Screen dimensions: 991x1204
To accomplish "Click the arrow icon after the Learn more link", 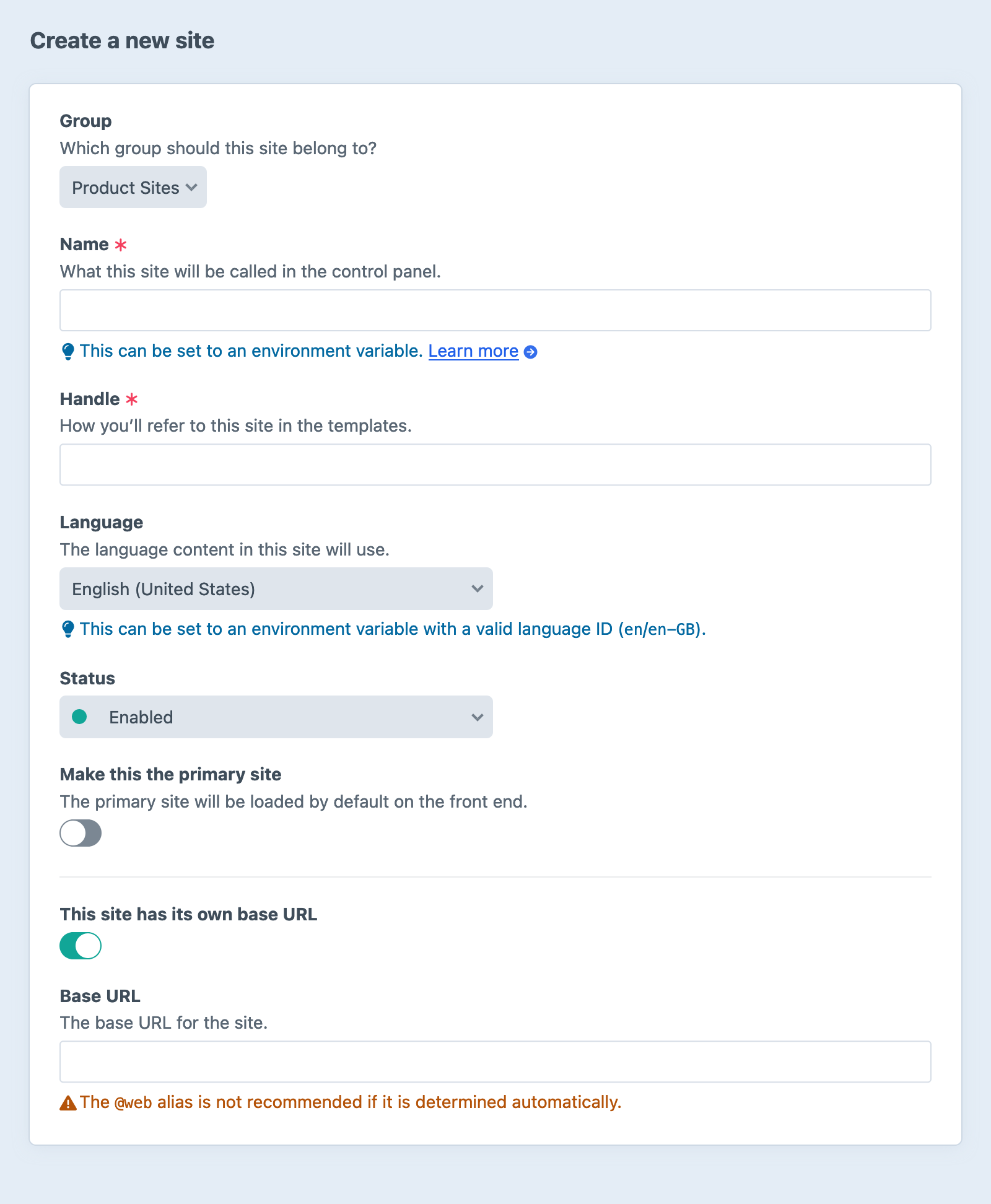I will point(530,351).
